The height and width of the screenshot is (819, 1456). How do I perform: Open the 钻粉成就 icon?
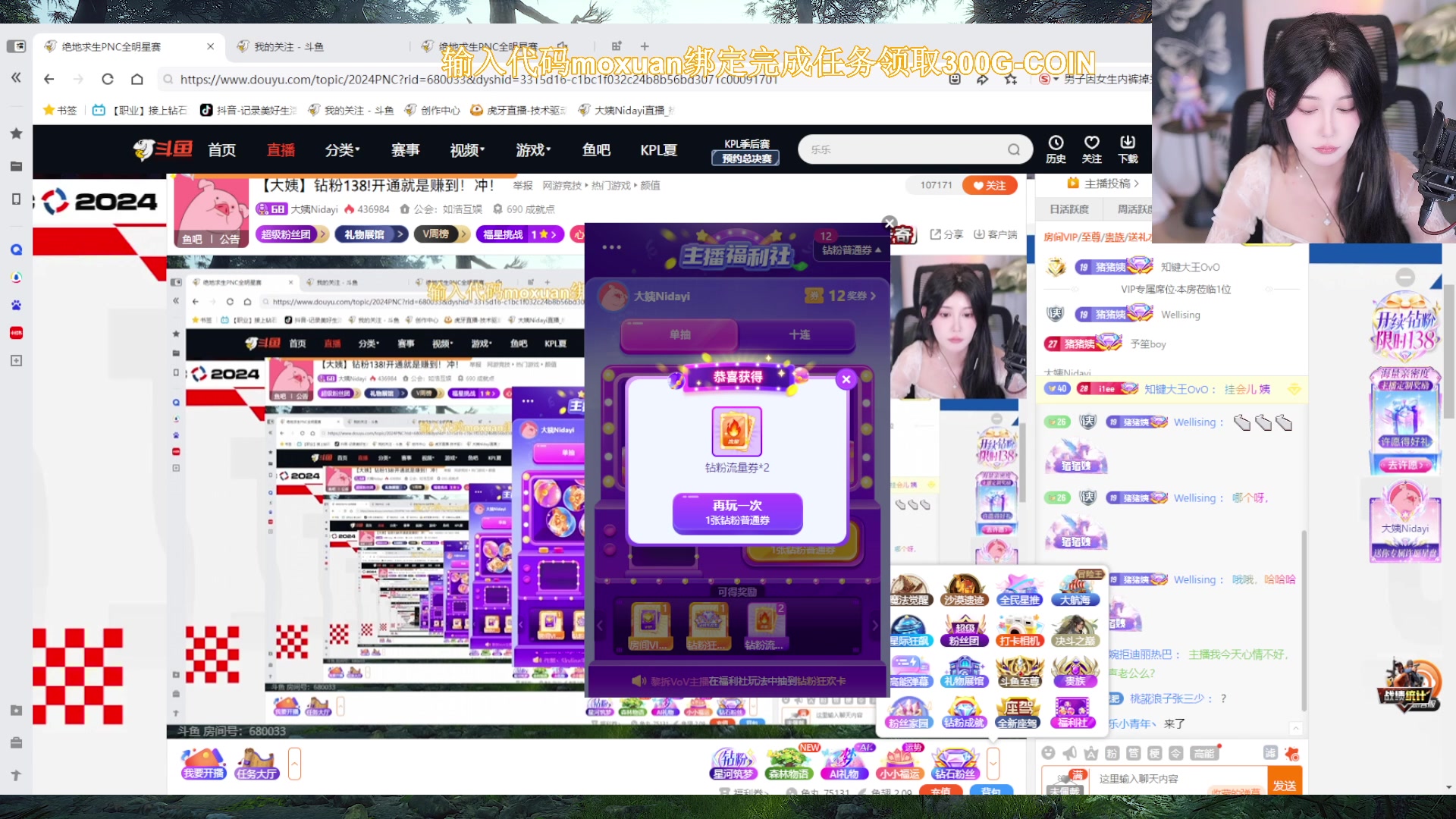point(964,713)
